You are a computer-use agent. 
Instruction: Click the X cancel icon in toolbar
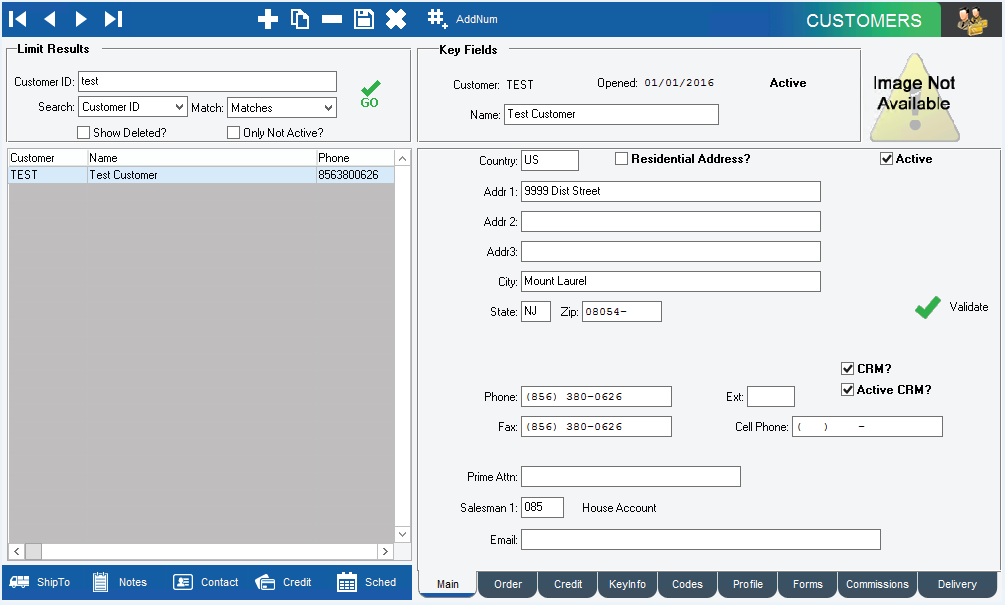pos(396,19)
